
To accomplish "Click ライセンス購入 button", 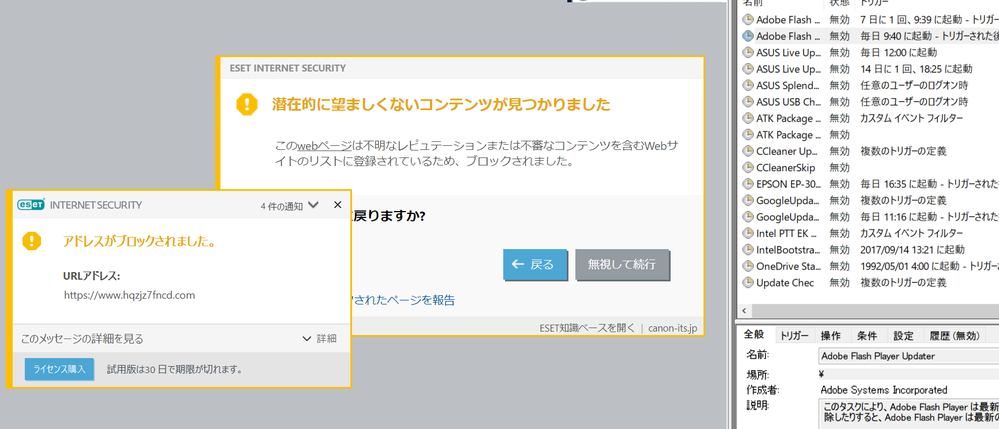I will point(60,370).
